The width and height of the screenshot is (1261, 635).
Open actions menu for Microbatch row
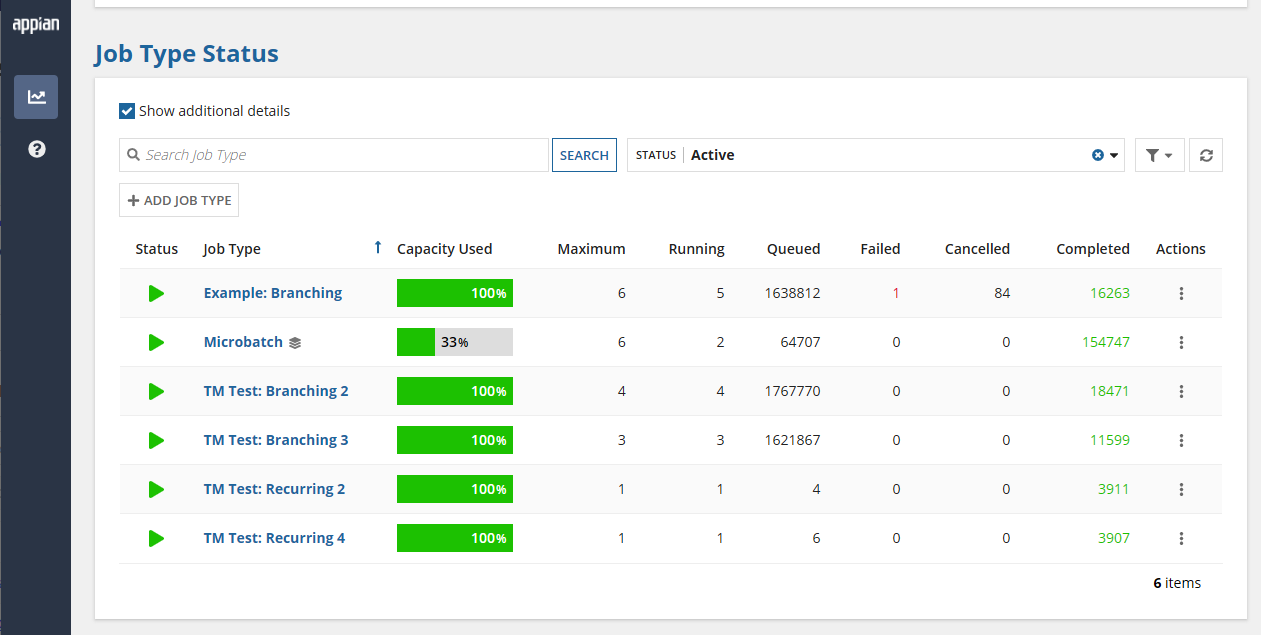(x=1181, y=342)
